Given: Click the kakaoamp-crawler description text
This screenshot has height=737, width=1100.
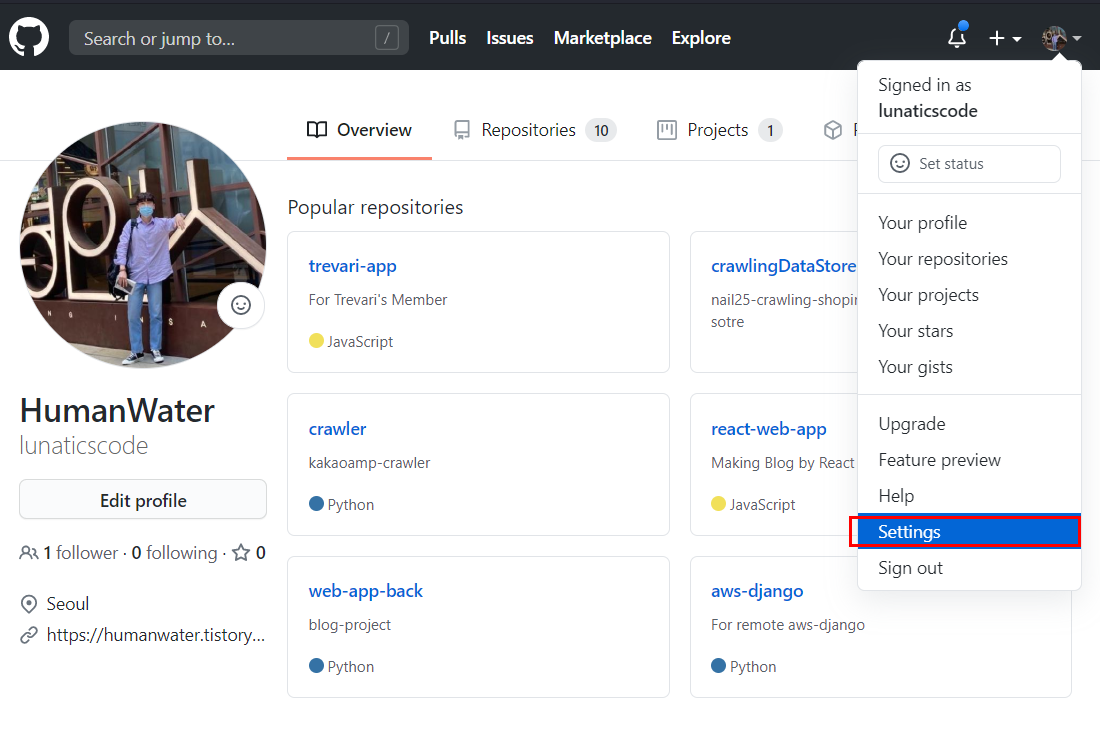Looking at the screenshot, I should (x=369, y=463).
